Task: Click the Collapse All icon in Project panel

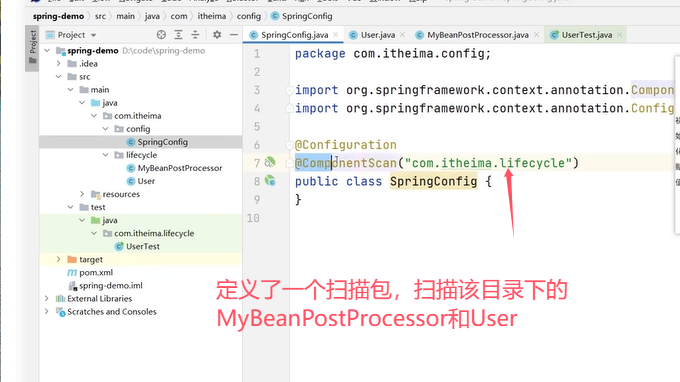Action: [x=195, y=35]
